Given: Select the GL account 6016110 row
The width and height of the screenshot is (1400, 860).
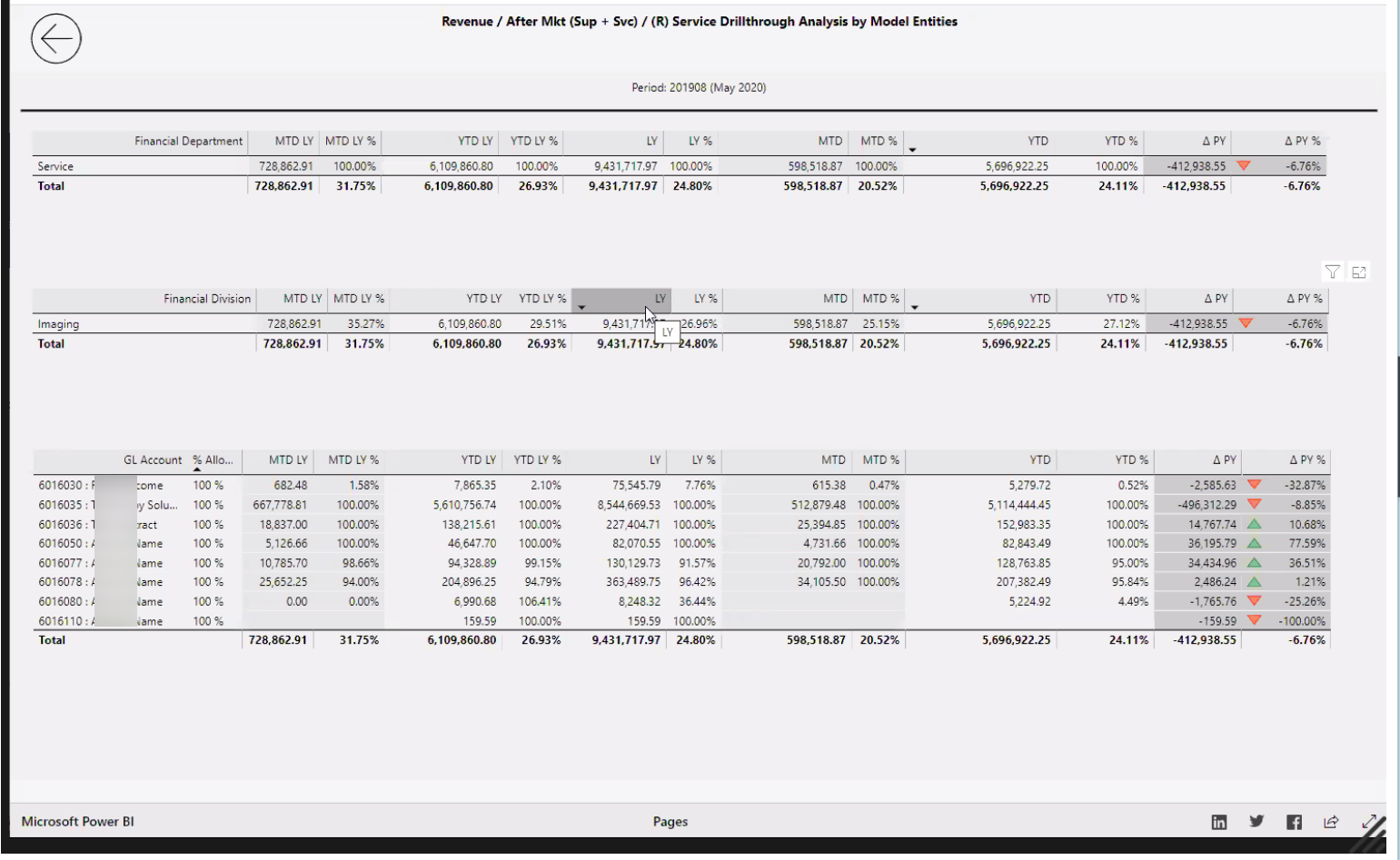Looking at the screenshot, I should (x=681, y=620).
